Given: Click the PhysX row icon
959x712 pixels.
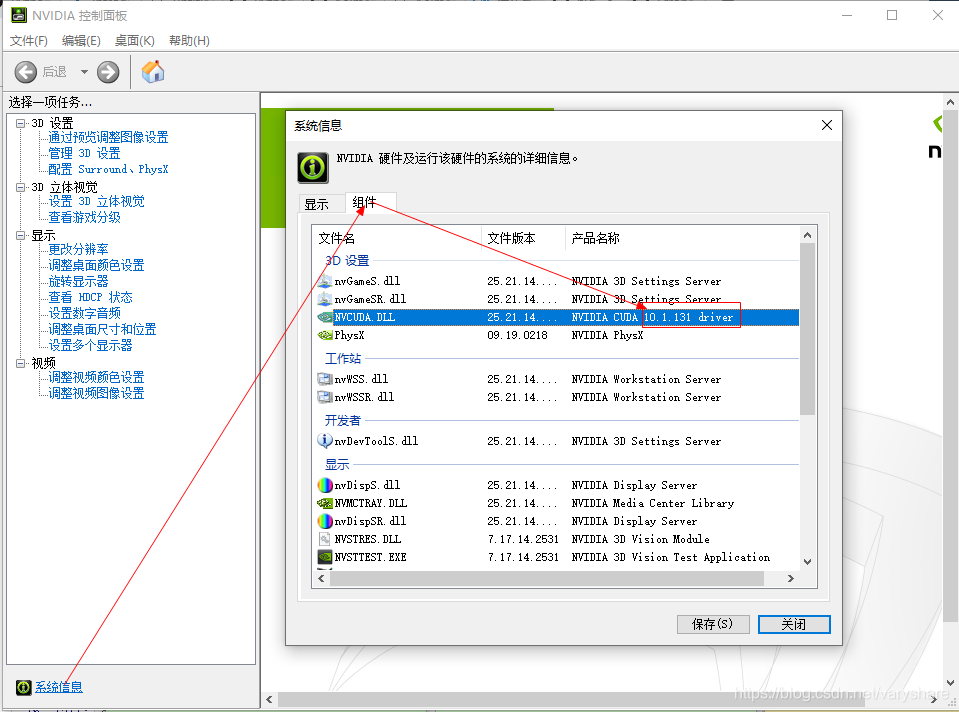Looking at the screenshot, I should [325, 335].
